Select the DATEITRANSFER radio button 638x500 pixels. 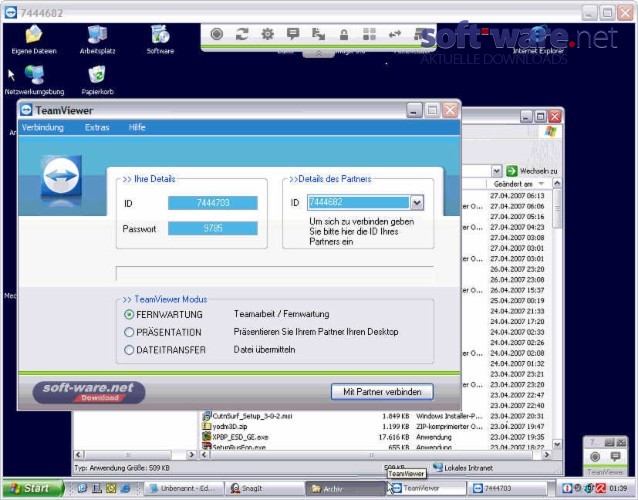[x=129, y=350]
